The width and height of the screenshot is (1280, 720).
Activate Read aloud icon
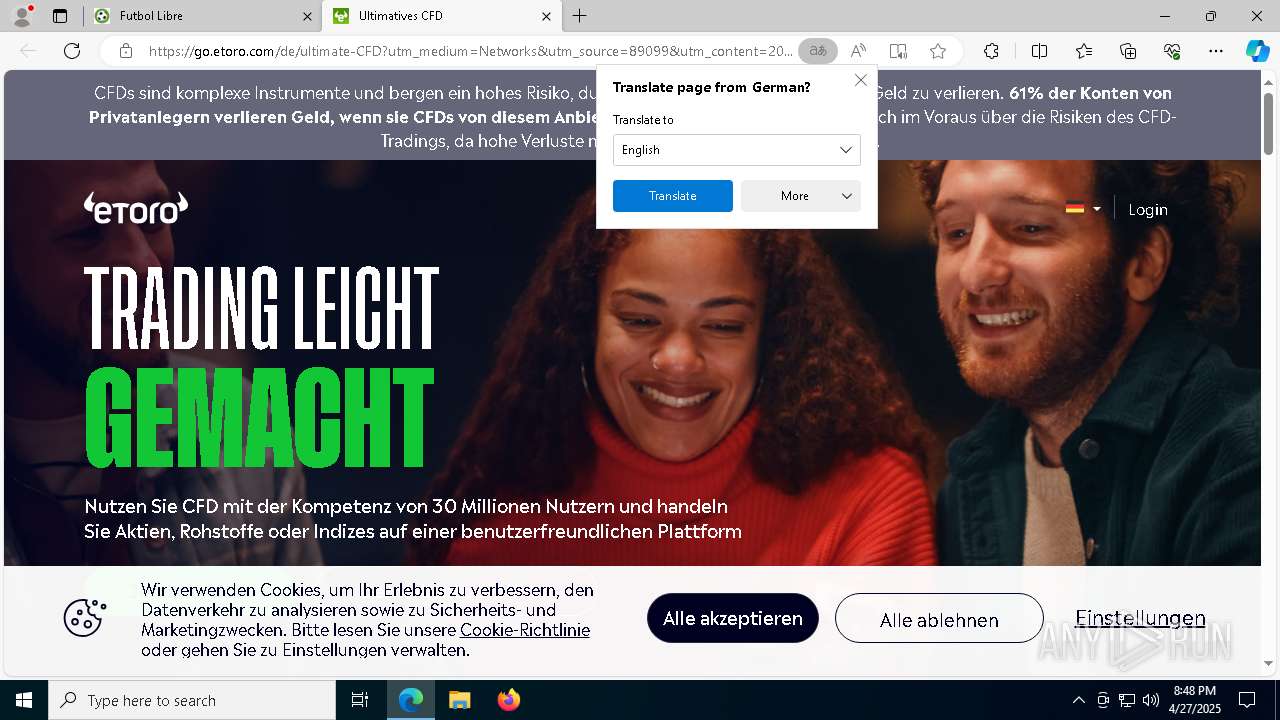(858, 51)
